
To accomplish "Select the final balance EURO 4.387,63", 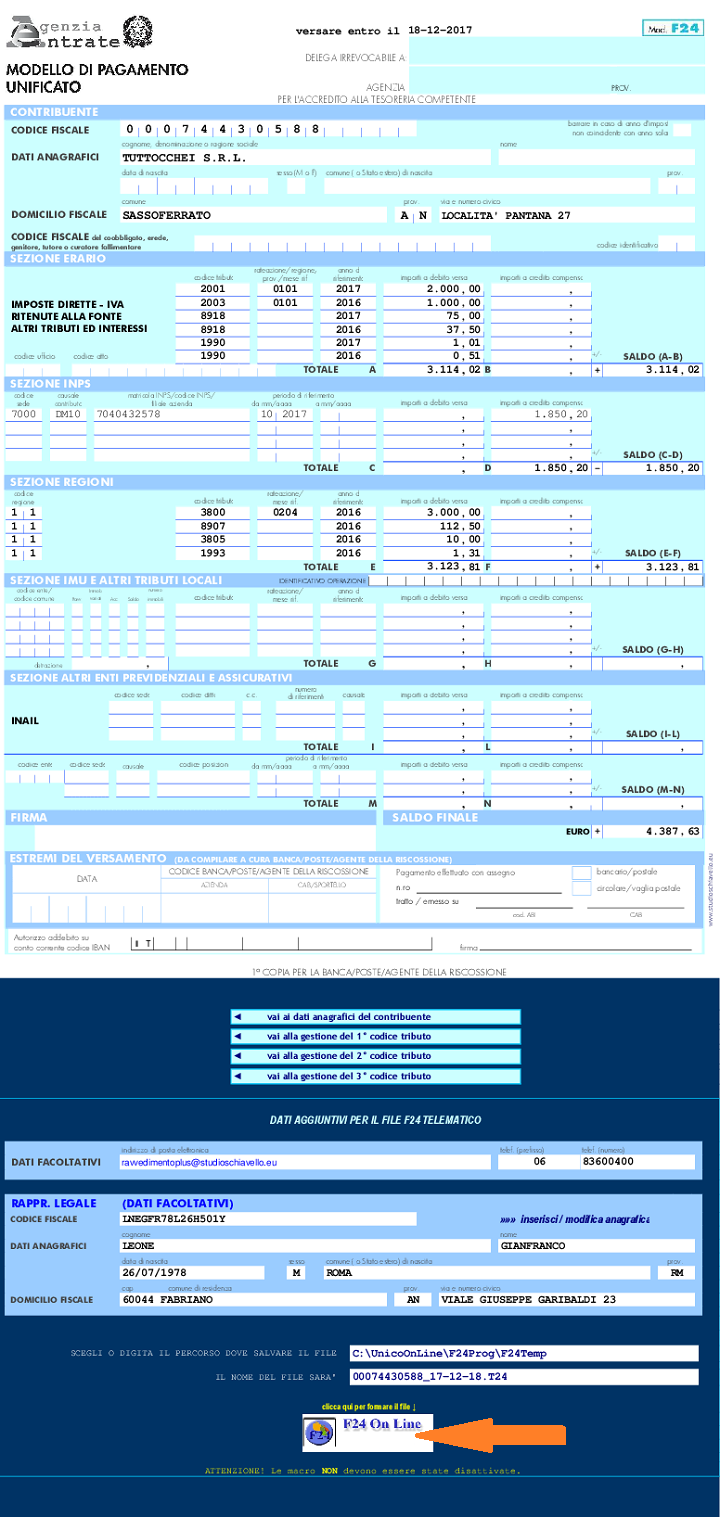I will [x=653, y=832].
